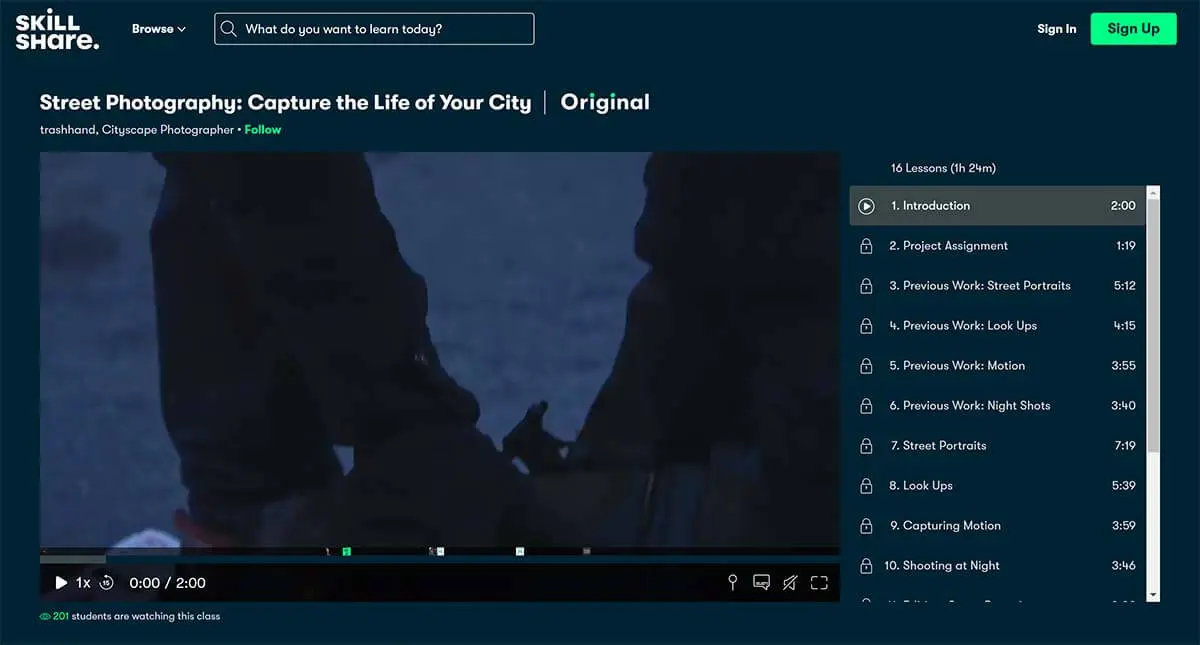1200x645 pixels.
Task: Click the lock beside Previous Work: Street Portraits
Action: (x=867, y=286)
